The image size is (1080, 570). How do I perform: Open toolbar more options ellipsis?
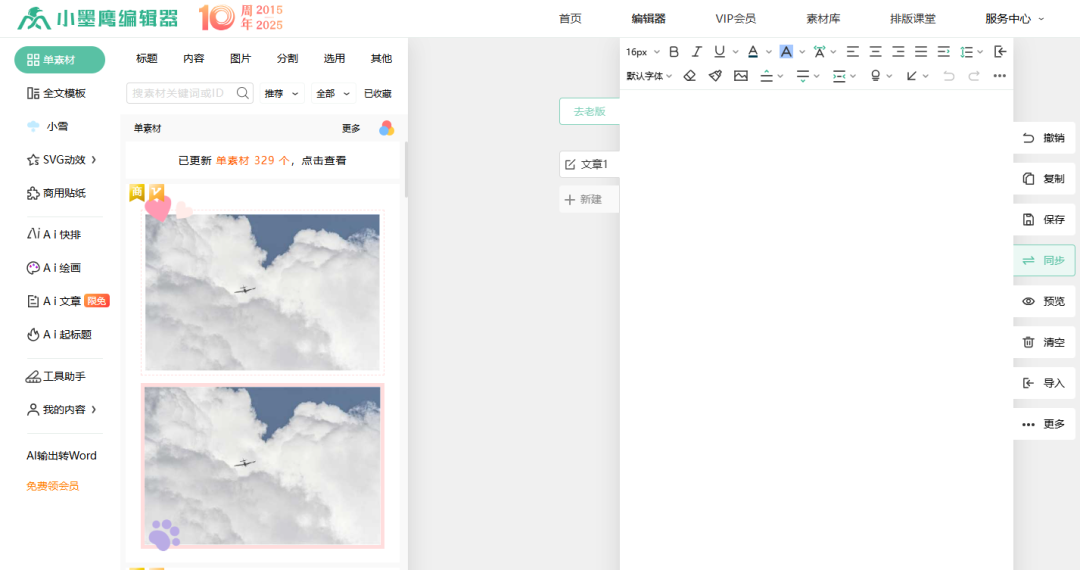coord(999,76)
